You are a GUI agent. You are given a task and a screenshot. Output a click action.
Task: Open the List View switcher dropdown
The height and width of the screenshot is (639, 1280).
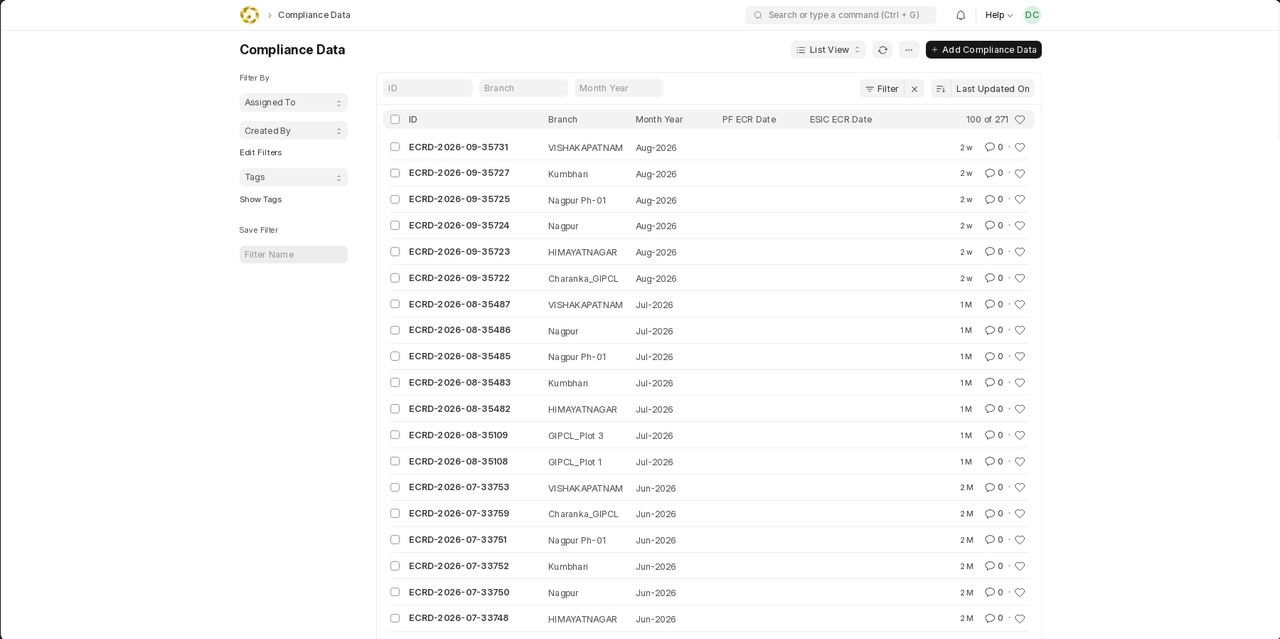[x=828, y=50]
